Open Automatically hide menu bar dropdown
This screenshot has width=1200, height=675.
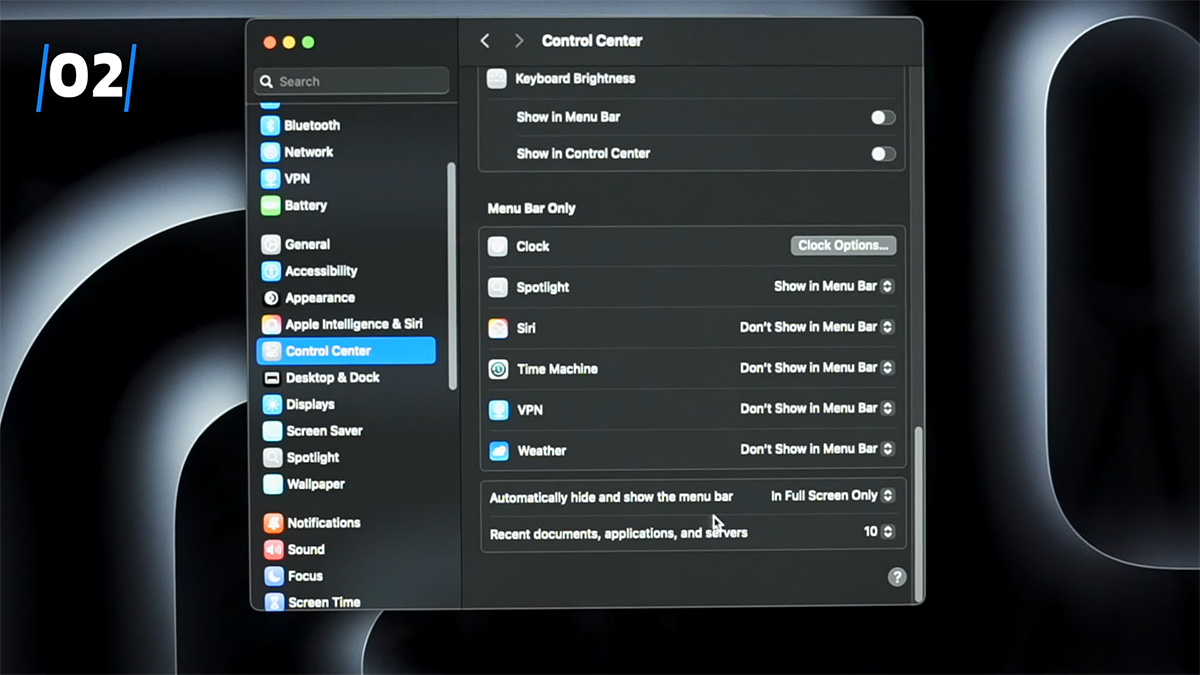tap(833, 495)
